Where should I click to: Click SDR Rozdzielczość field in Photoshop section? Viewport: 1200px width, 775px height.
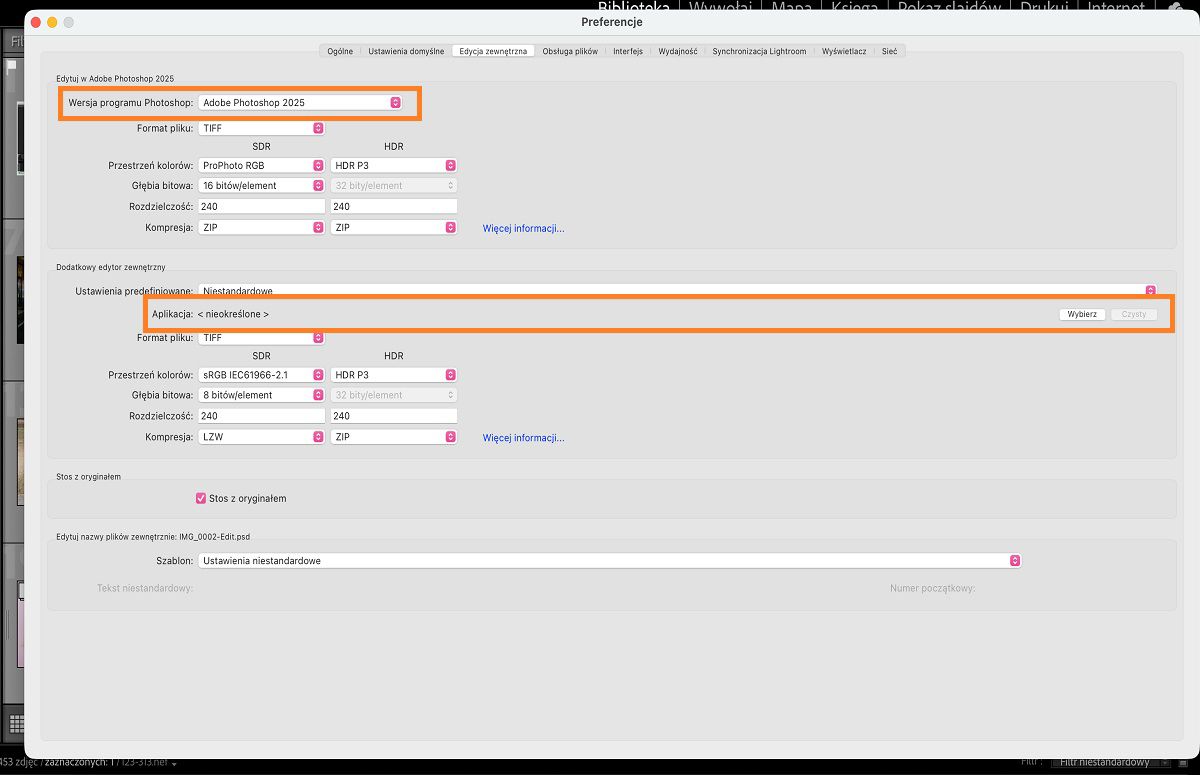pyautogui.click(x=262, y=206)
